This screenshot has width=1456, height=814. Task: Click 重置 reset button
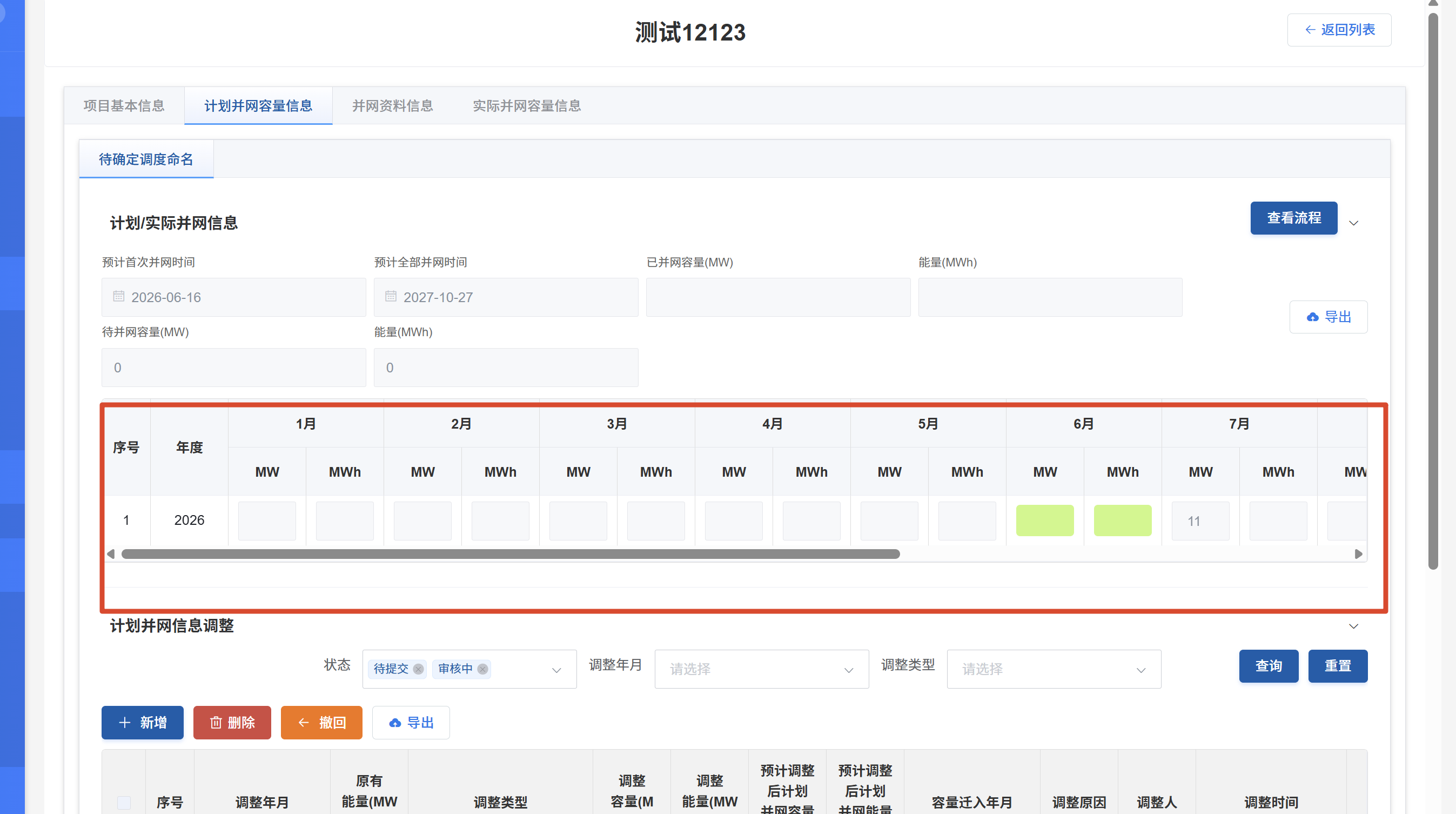coord(1338,666)
